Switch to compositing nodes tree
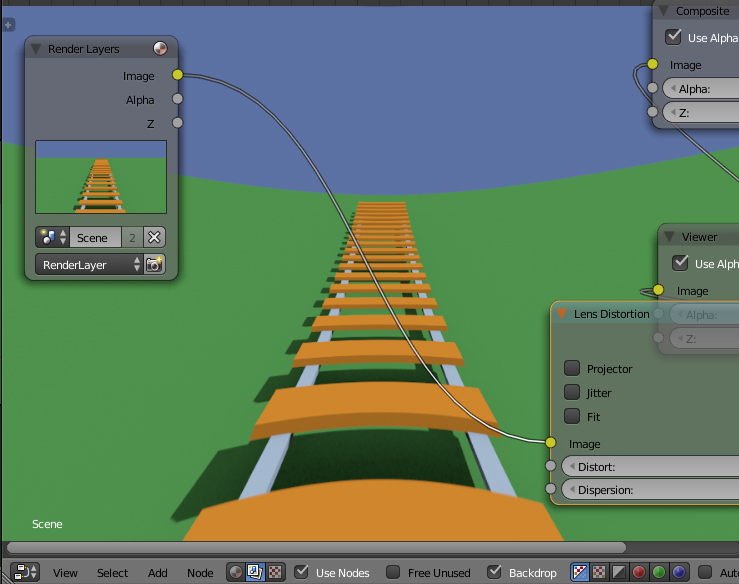 click(255, 572)
